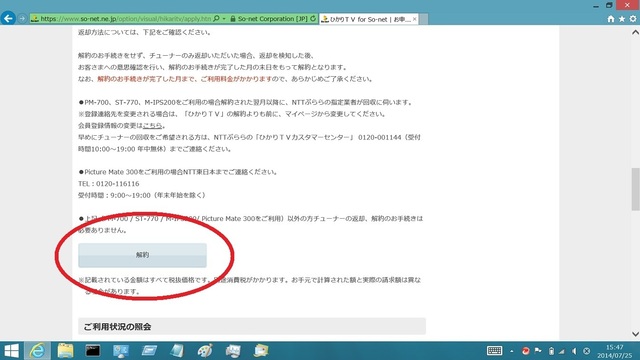Open a new blank tab
Image resolution: width=640 pixels, height=360 pixels.
[424, 19]
